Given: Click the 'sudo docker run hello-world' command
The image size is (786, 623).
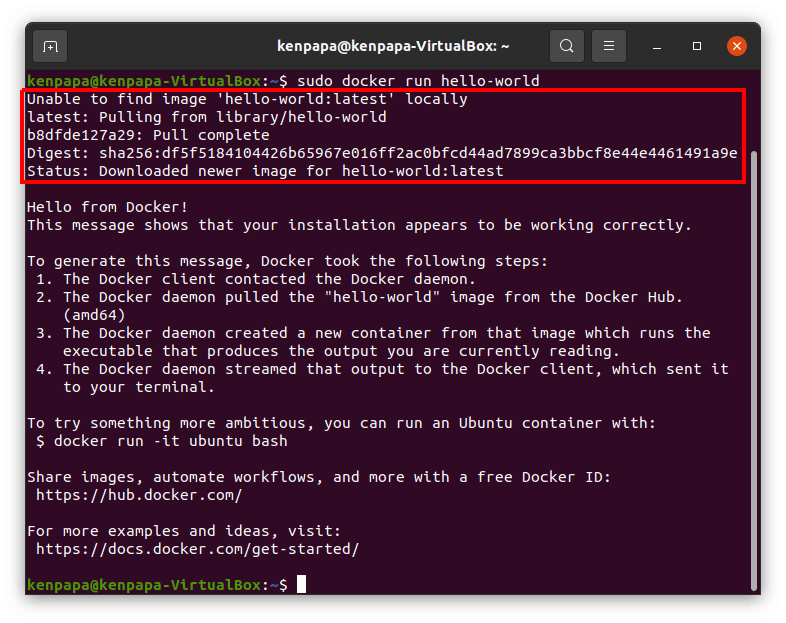Looking at the screenshot, I should tap(418, 81).
